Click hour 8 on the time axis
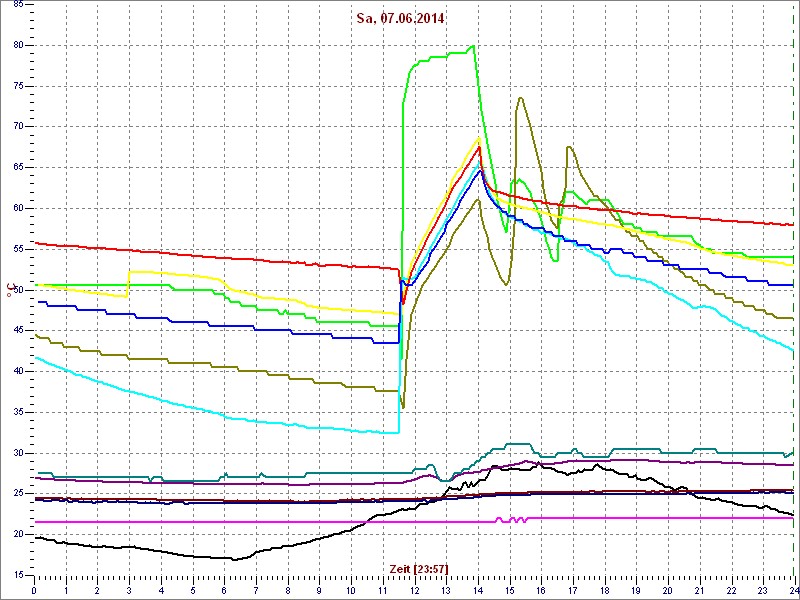800x600 pixels. coord(288,590)
